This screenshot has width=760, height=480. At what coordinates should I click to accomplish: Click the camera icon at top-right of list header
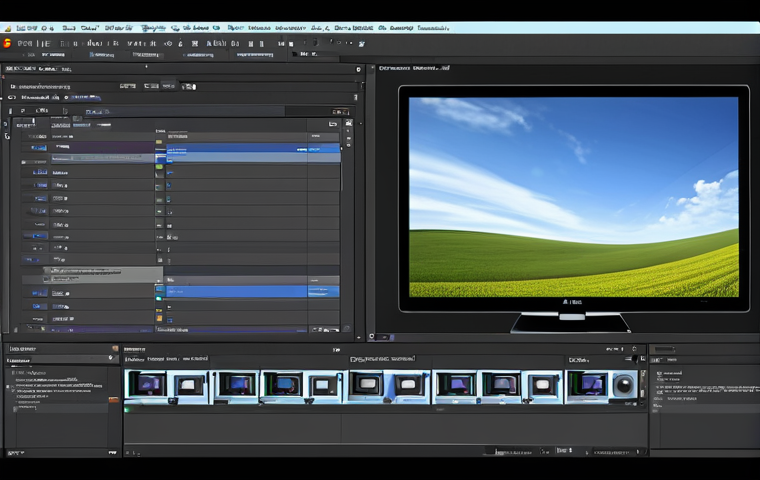[348, 123]
